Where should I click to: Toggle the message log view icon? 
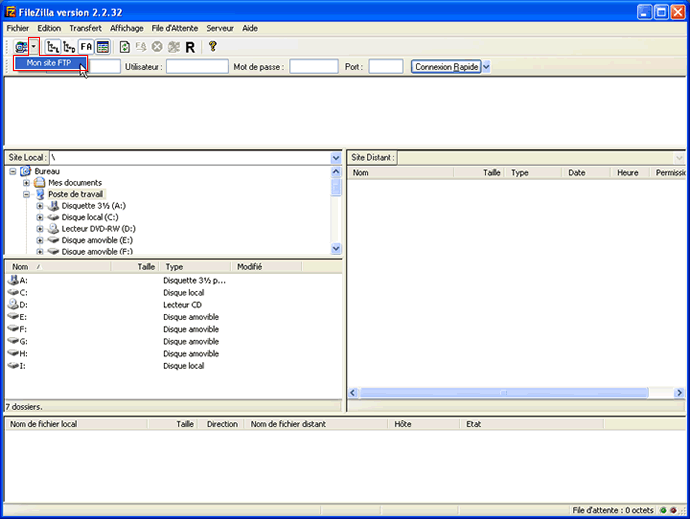click(x=103, y=47)
